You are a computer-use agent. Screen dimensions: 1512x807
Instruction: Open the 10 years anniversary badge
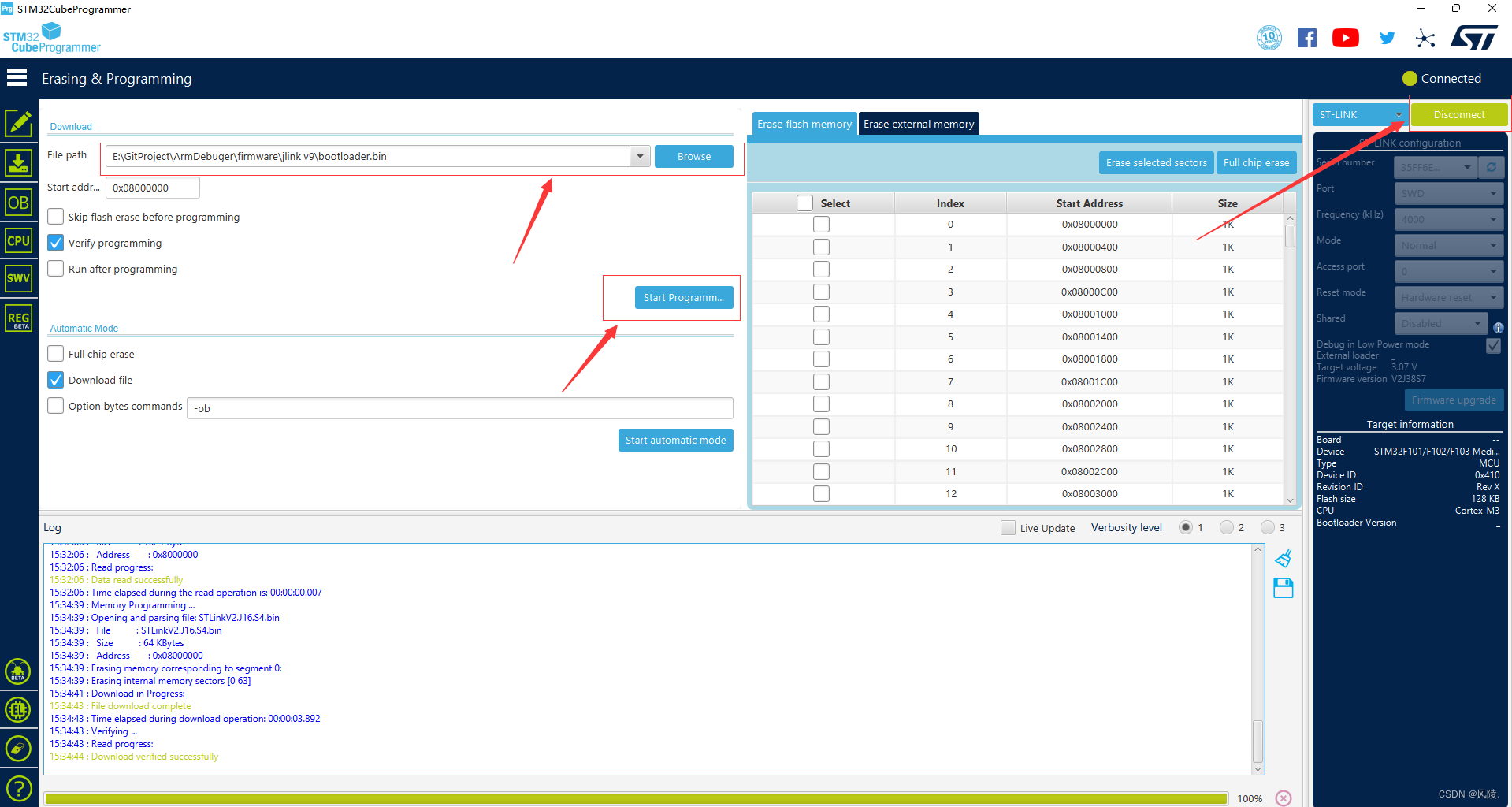1269,38
